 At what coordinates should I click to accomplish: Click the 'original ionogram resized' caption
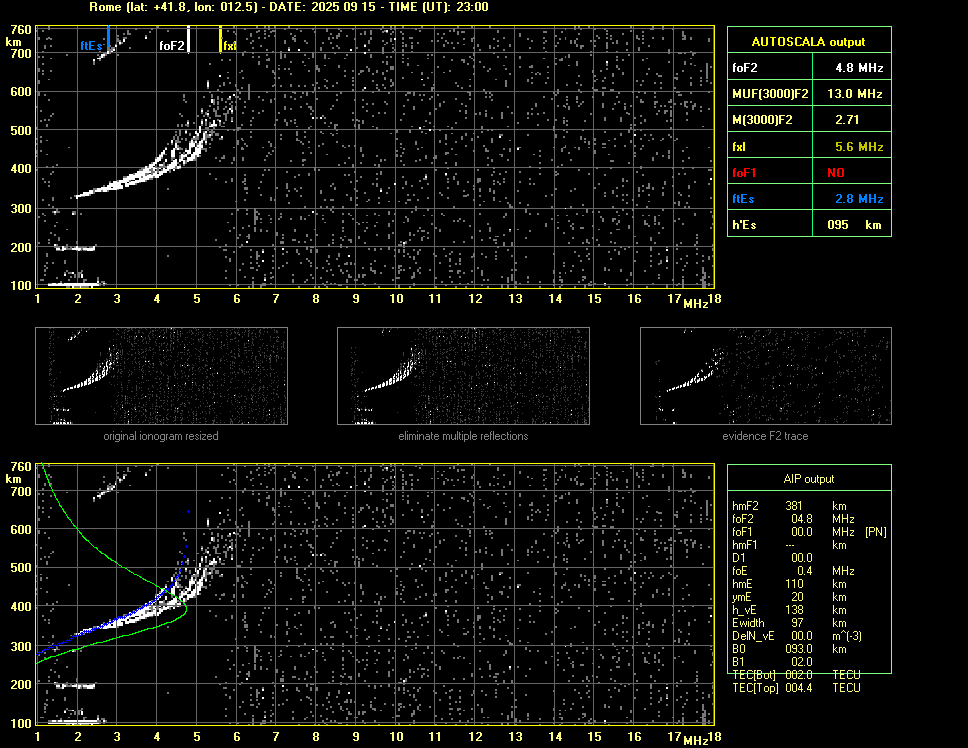(x=161, y=436)
